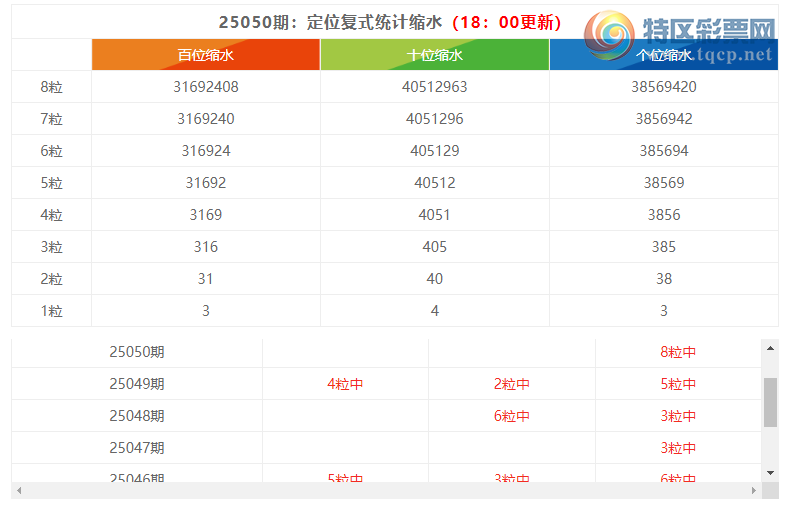Viewport: 785px width, 509px height.
Task: Click the vertical scrollbar up arrow
Action: (770, 348)
